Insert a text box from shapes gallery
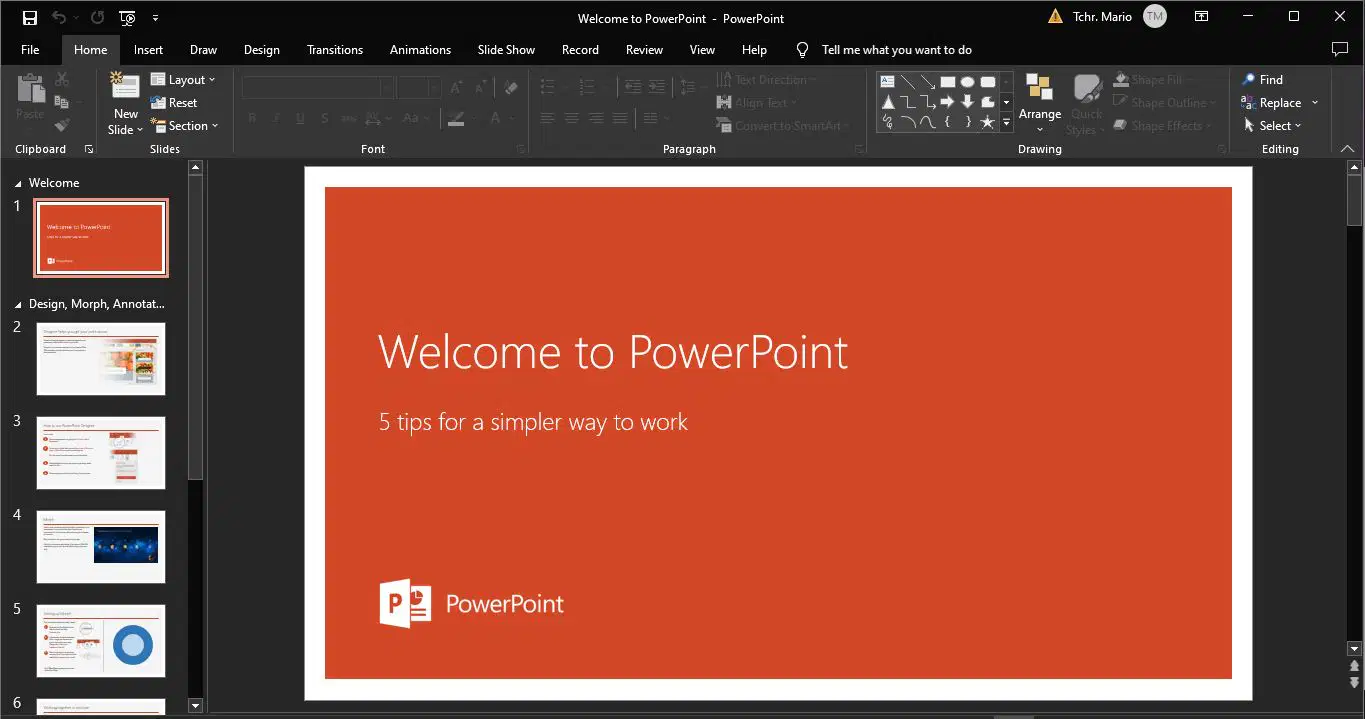The width and height of the screenshot is (1365, 719). tap(887, 82)
